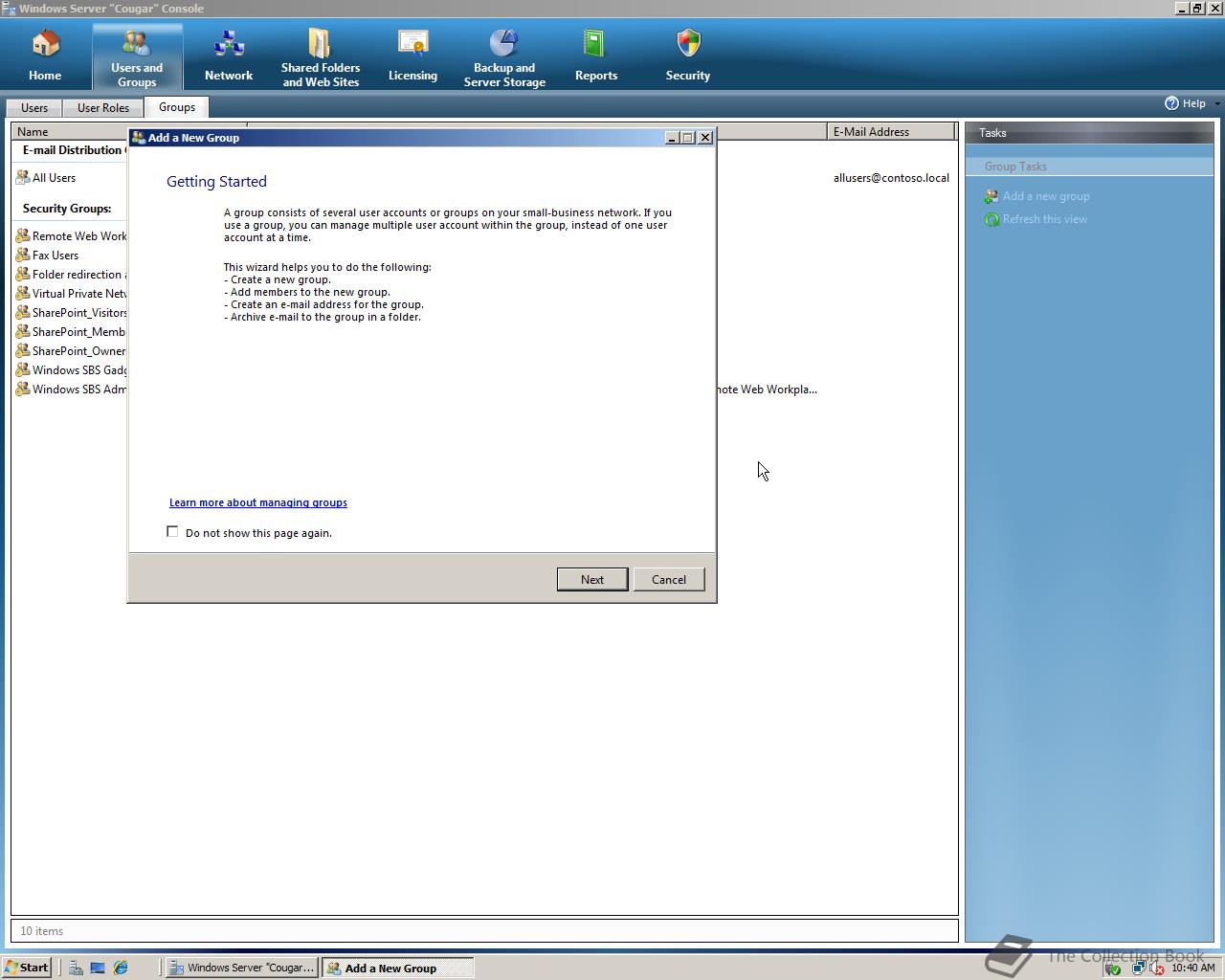Click Show Desktop quick launch icon

point(98,968)
